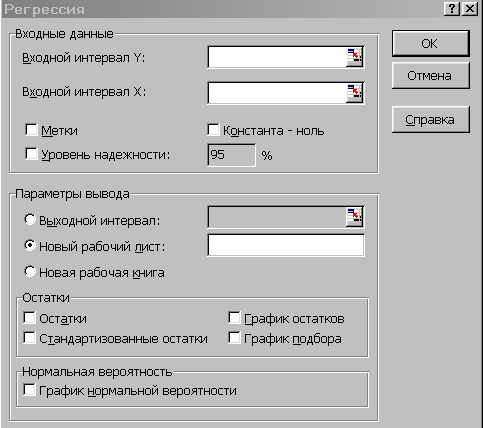Click the Параметры вывода group label
Image resolution: width=483 pixels, height=428 pixels.
(x=72, y=194)
